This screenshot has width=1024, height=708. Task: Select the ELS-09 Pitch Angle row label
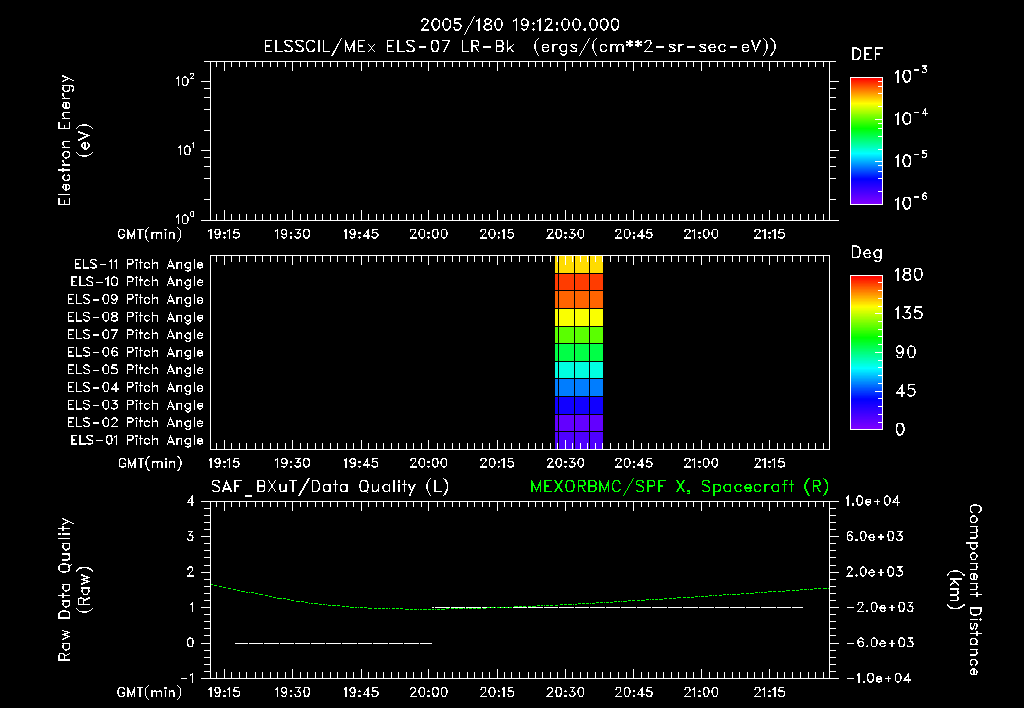tap(135, 299)
